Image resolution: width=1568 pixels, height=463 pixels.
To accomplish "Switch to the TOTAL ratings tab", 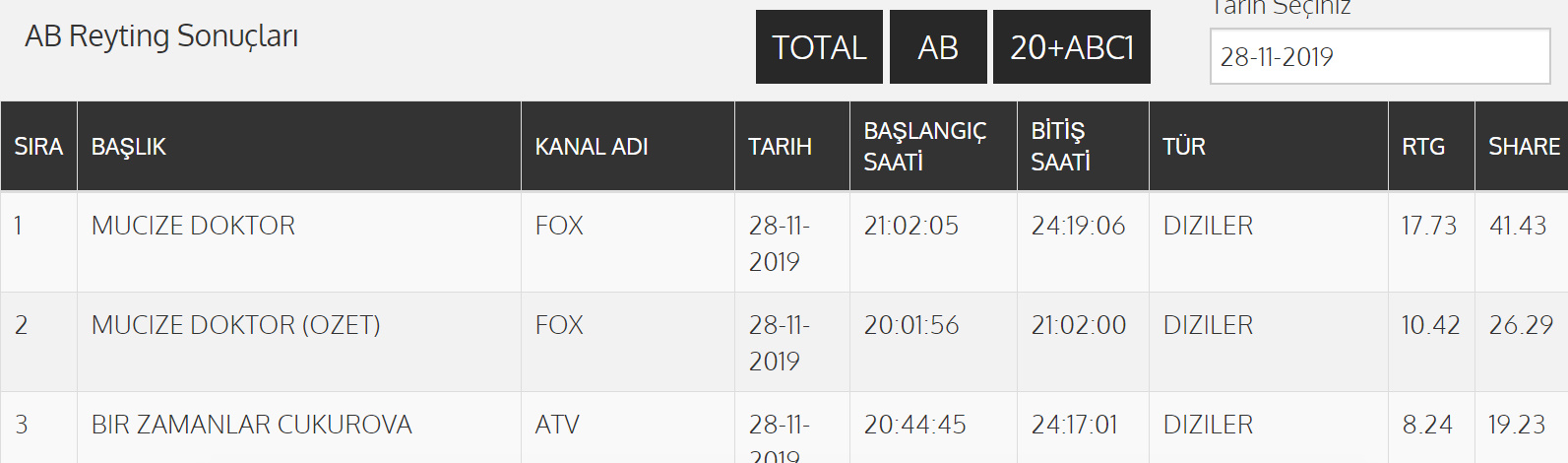I will coord(819,47).
